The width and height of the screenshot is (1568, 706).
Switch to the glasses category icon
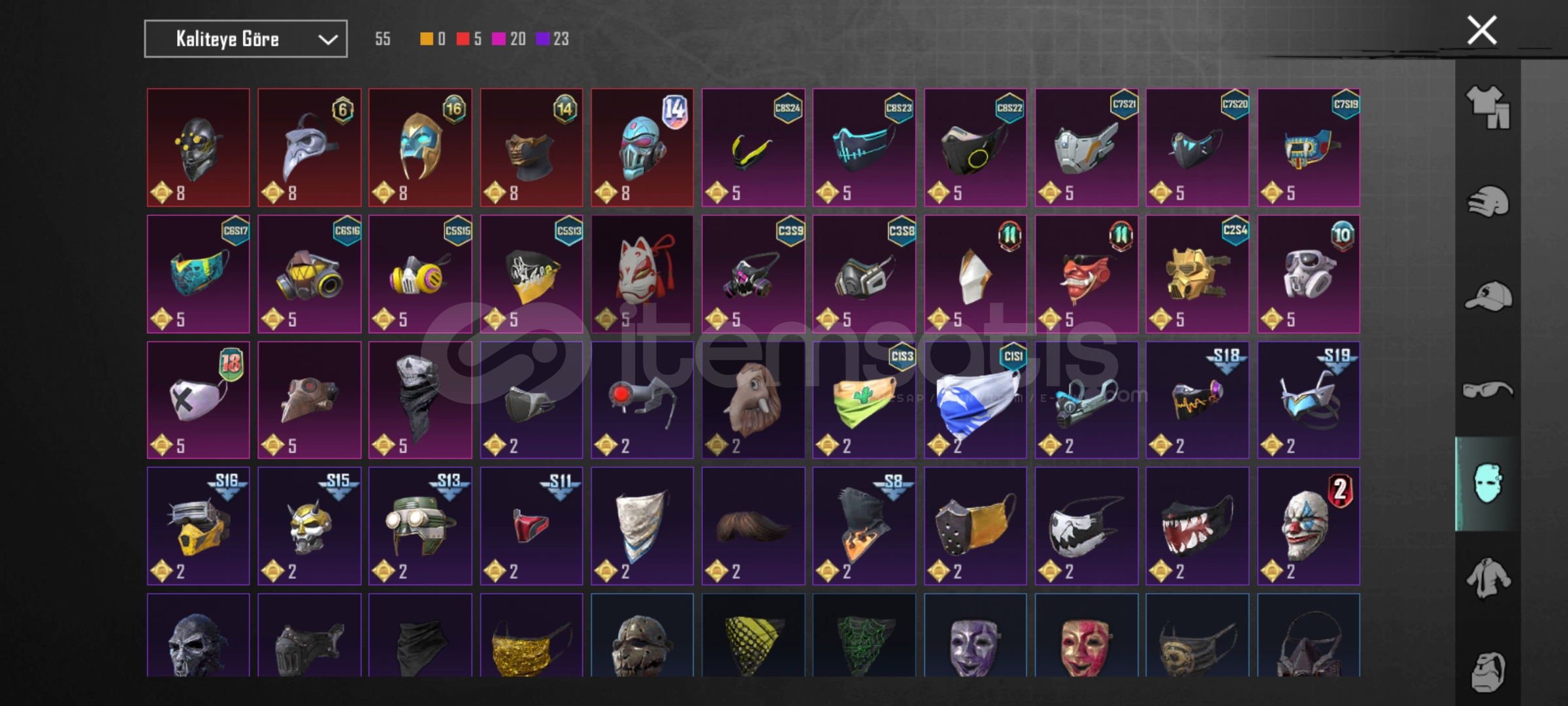click(x=1488, y=390)
